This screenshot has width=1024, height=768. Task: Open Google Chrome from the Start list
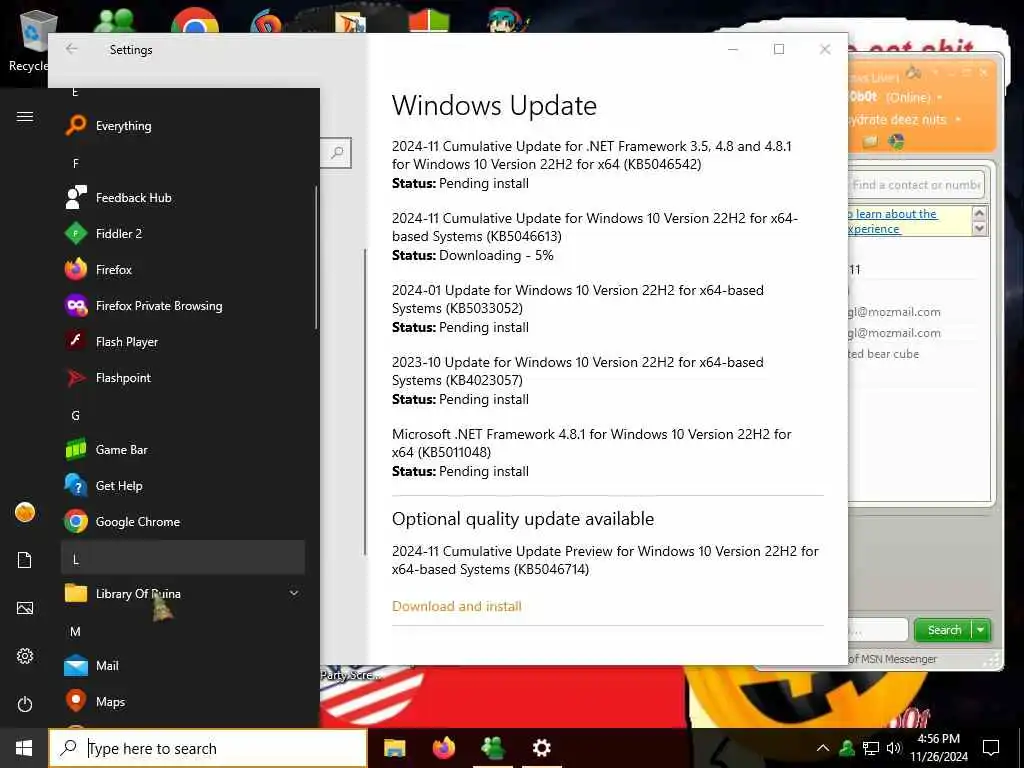tap(183, 521)
